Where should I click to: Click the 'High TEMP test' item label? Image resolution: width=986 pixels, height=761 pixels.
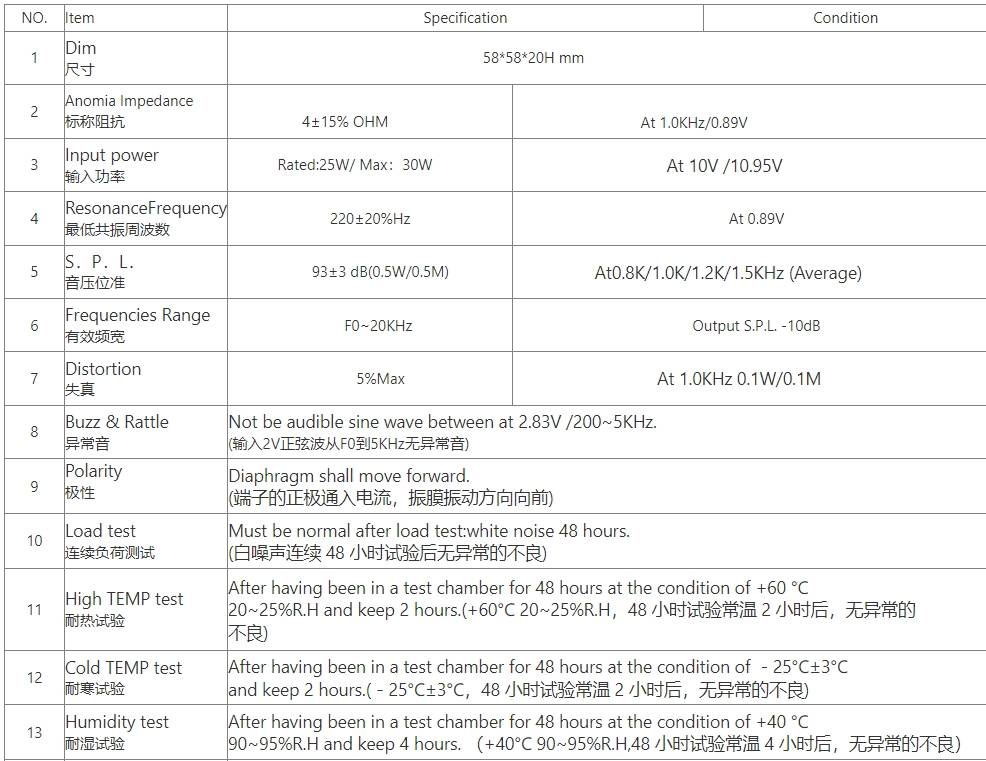tap(124, 599)
